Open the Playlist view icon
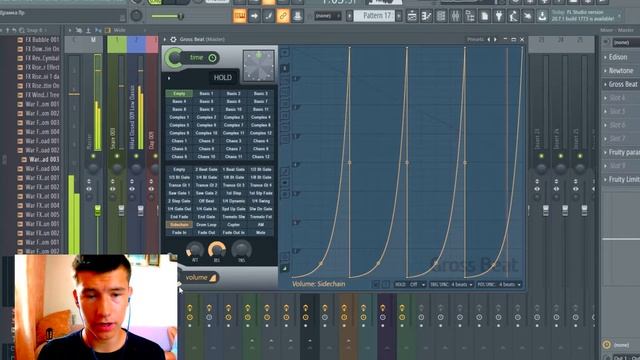Viewport: 640px width, 360px height. [412, 16]
